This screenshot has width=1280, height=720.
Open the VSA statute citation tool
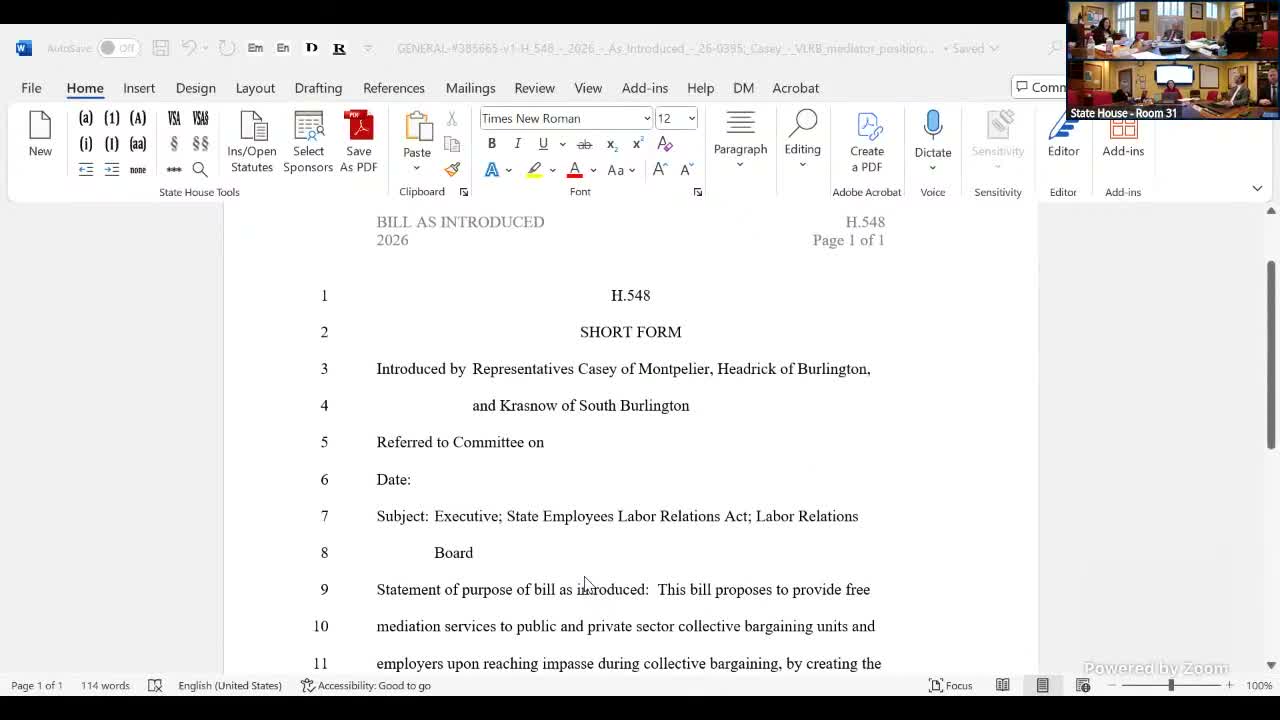[173, 117]
